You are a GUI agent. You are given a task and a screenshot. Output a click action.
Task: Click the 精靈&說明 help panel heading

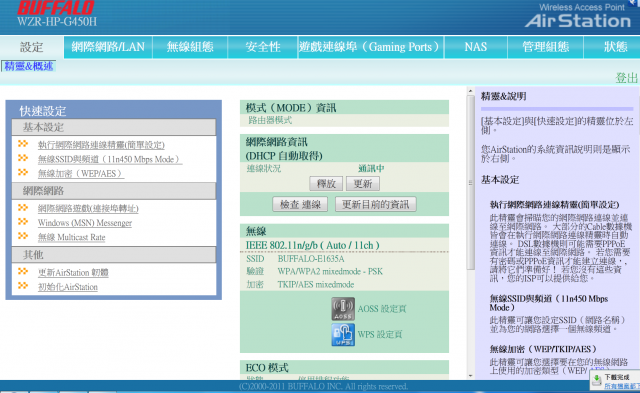pyautogui.click(x=504, y=97)
